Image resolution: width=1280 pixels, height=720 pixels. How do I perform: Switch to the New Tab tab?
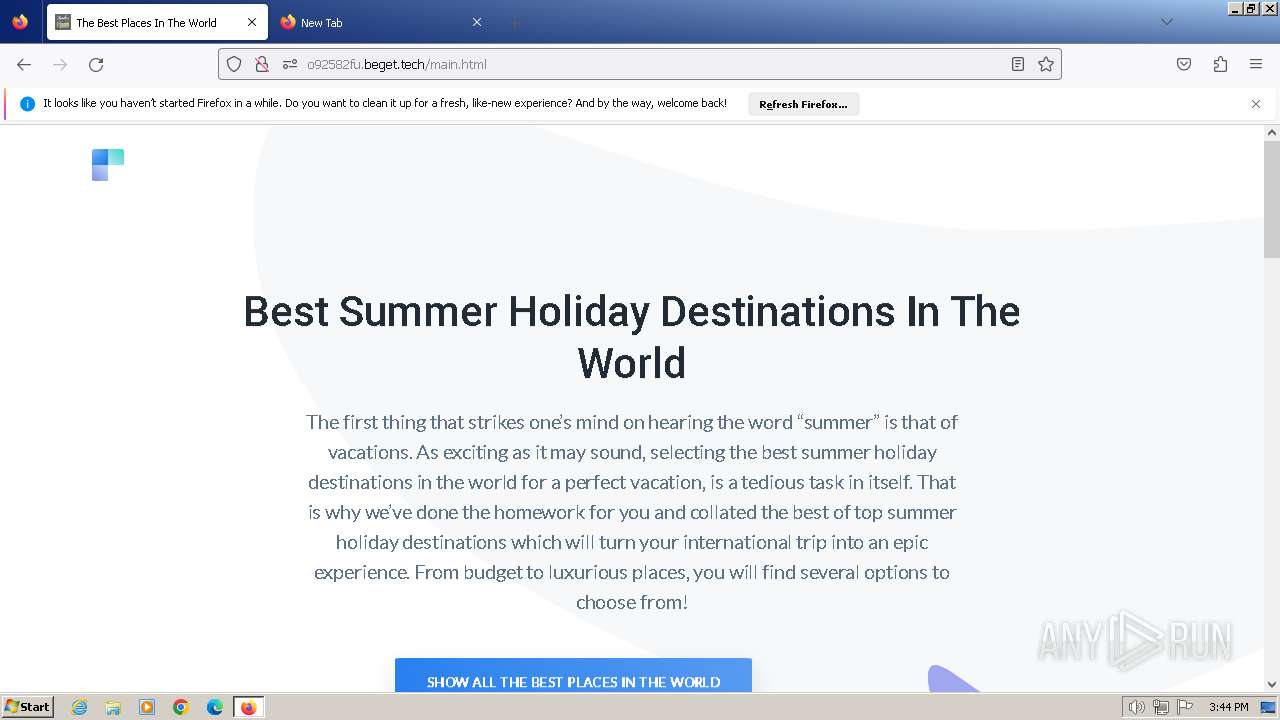[381, 22]
